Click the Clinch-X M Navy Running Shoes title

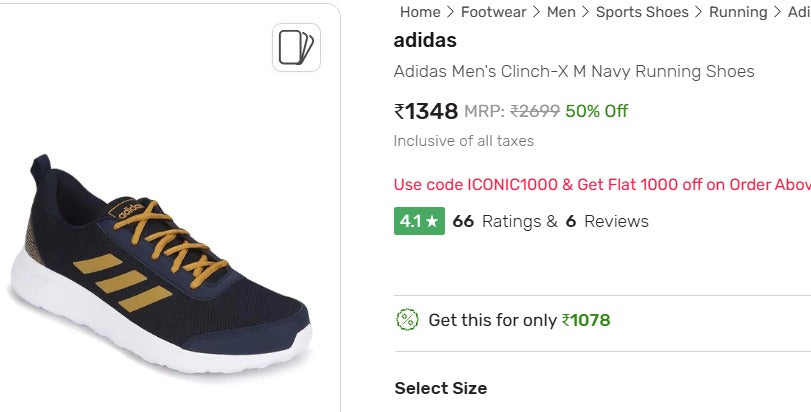(574, 72)
